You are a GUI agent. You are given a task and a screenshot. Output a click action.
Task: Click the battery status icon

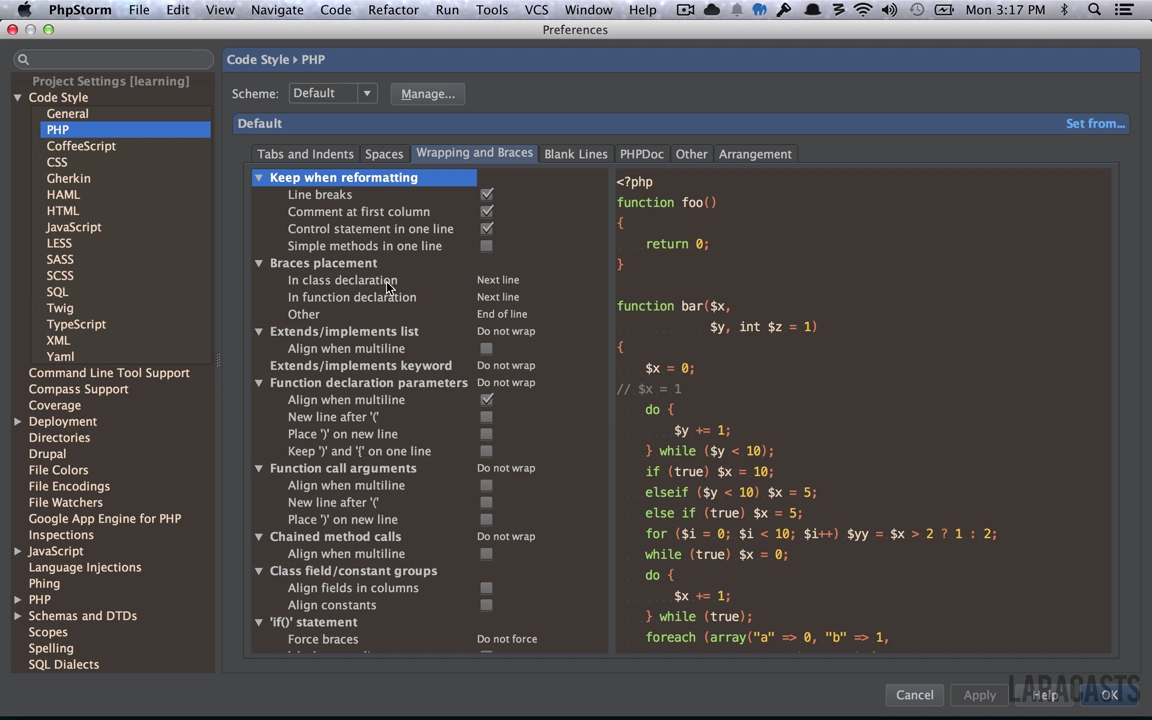(x=943, y=10)
